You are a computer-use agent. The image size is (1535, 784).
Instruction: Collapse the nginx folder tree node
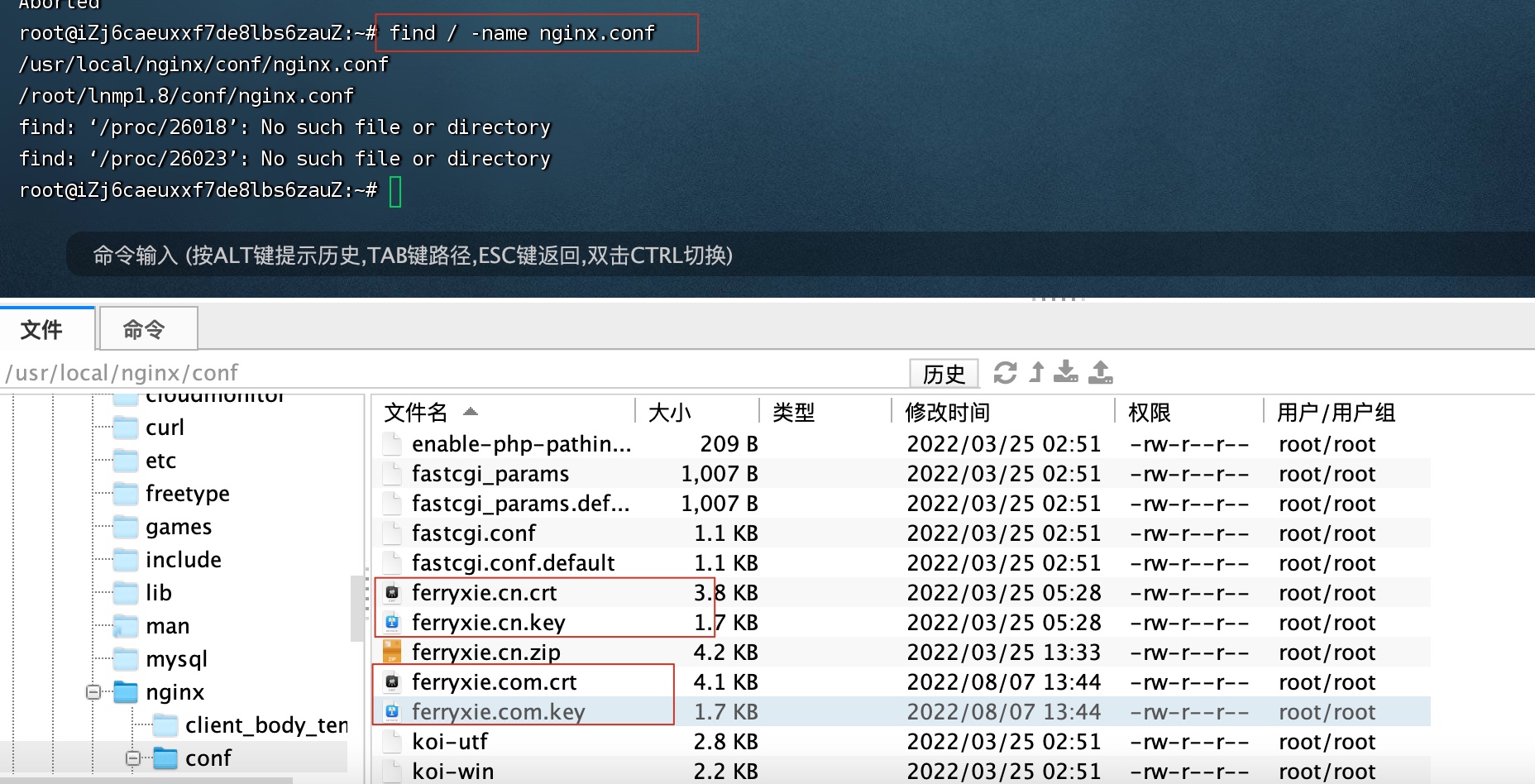point(93,692)
